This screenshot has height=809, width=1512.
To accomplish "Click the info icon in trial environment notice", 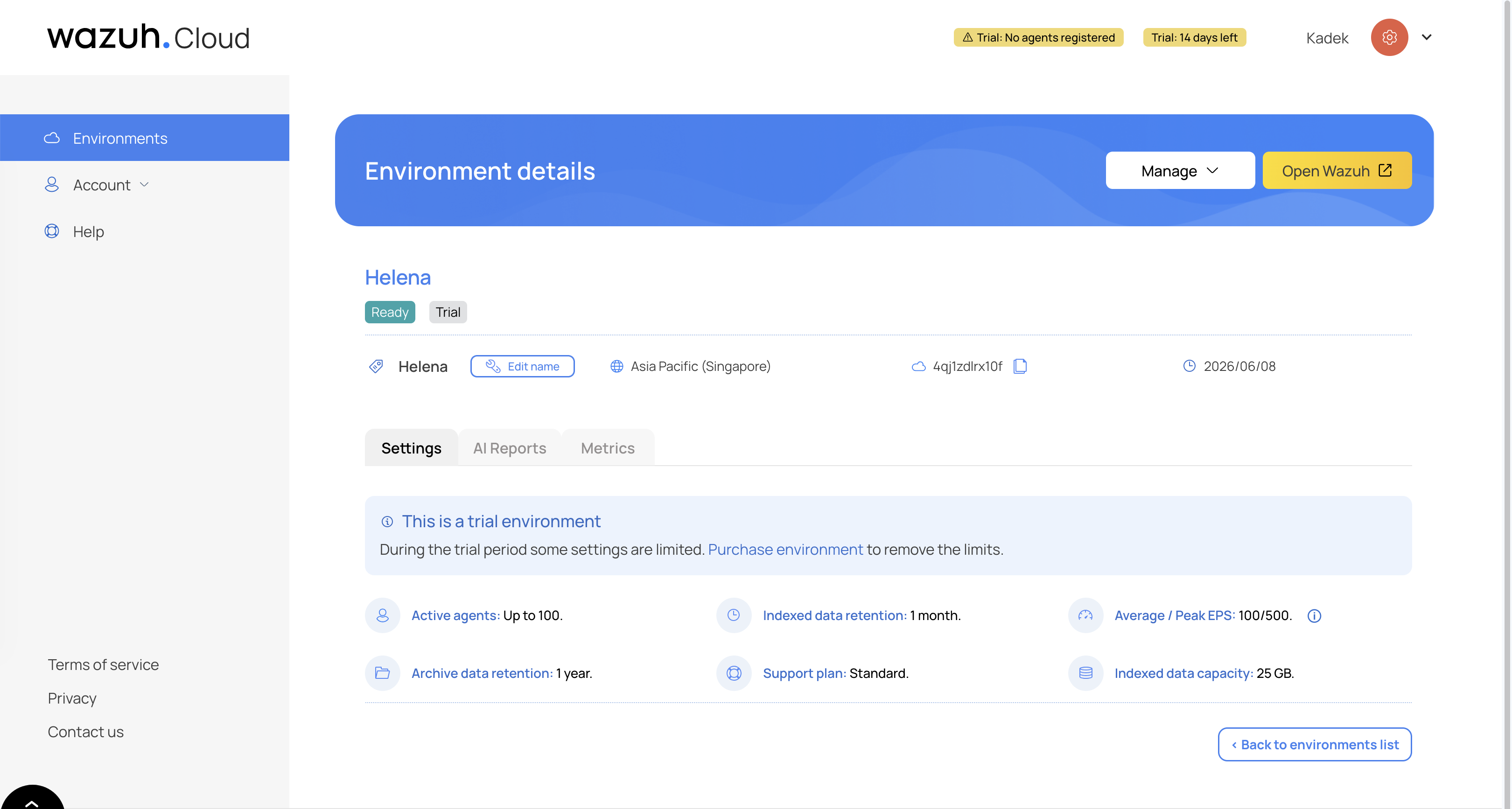I will [x=387, y=521].
